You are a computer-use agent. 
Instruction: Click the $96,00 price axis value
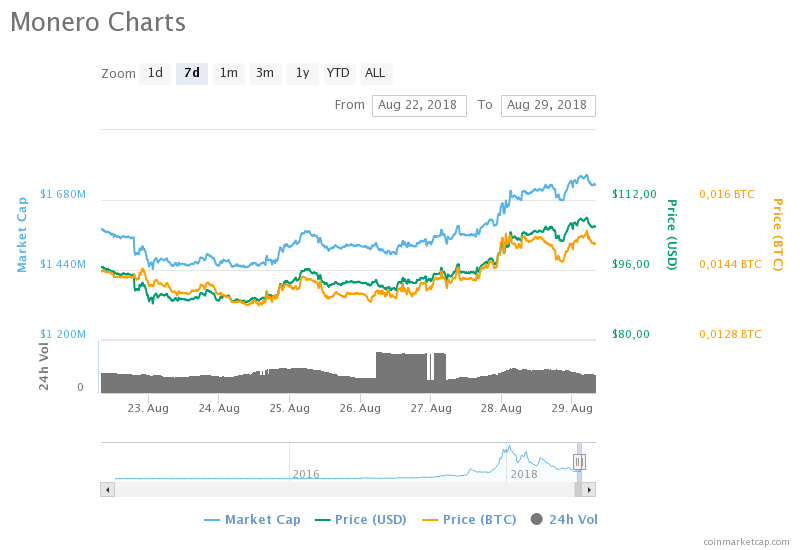[631, 264]
